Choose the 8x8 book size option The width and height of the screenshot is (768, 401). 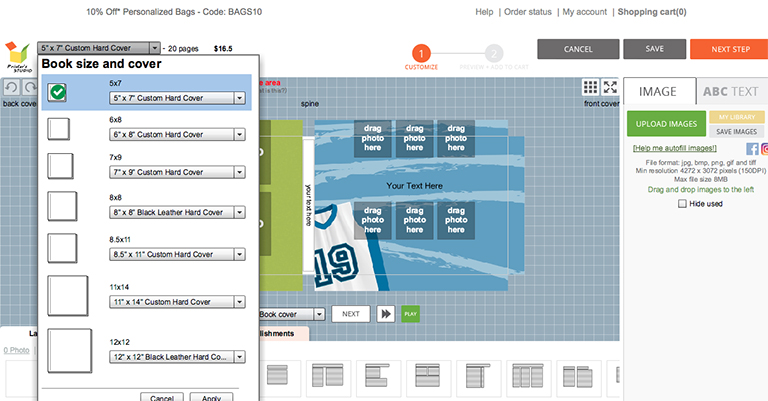pos(62,205)
